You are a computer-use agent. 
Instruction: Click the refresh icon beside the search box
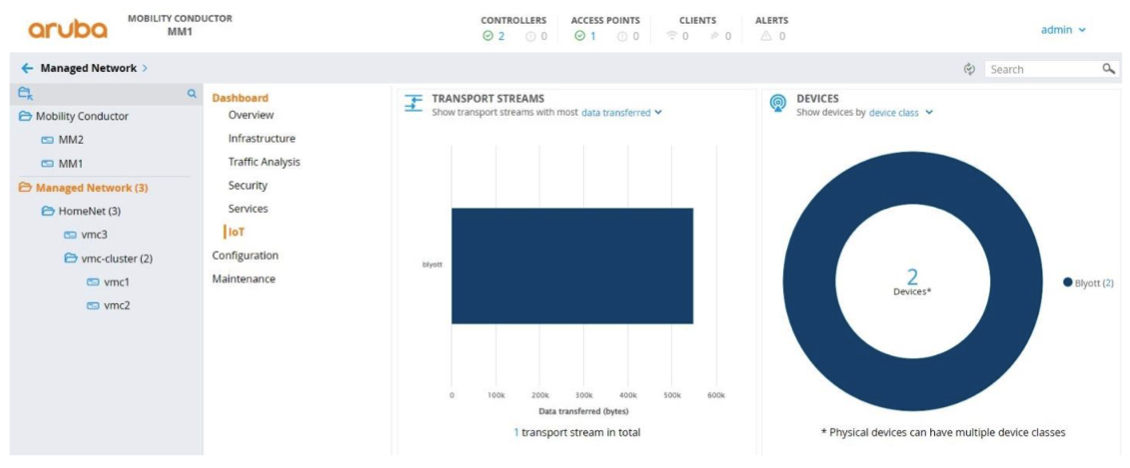(969, 69)
